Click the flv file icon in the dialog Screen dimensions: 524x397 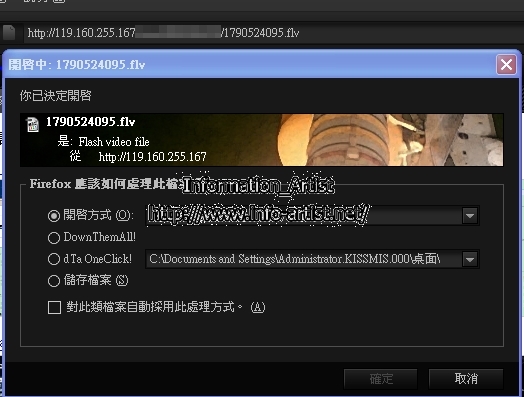33,125
